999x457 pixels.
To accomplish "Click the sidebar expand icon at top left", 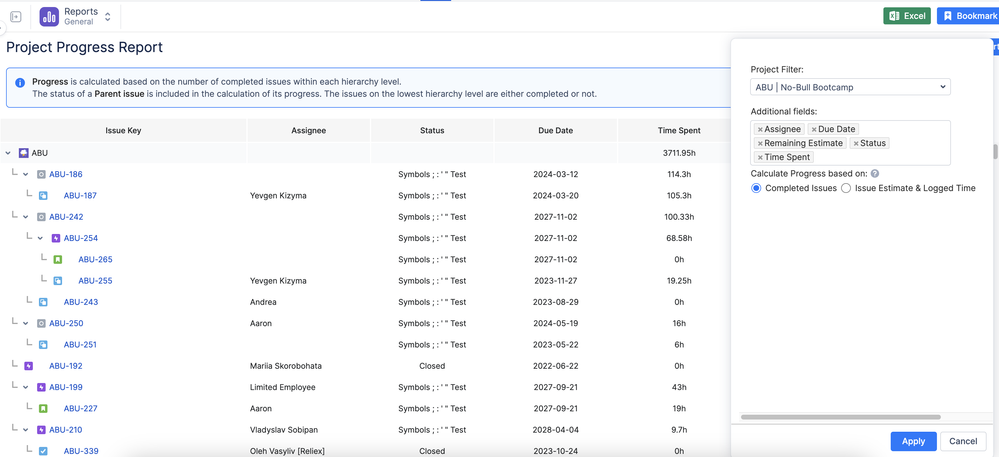I will pyautogui.click(x=16, y=17).
